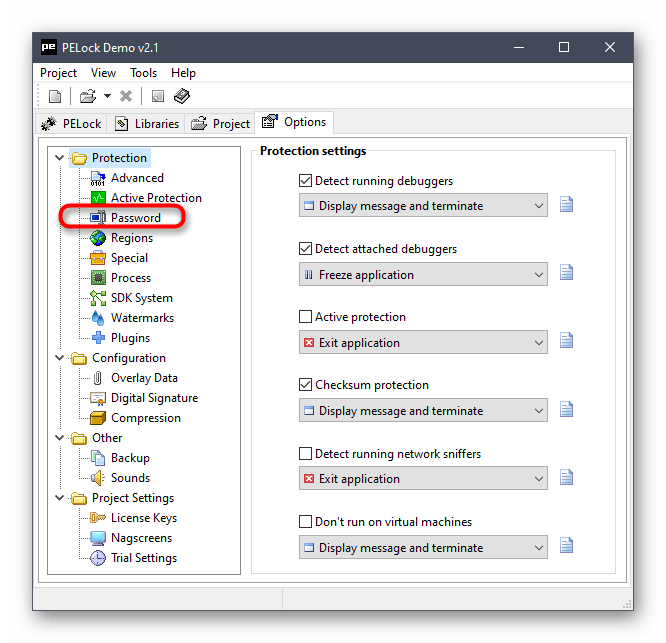Edit message icon beside Freeze application
666x643 pixels.
[x=566, y=272]
